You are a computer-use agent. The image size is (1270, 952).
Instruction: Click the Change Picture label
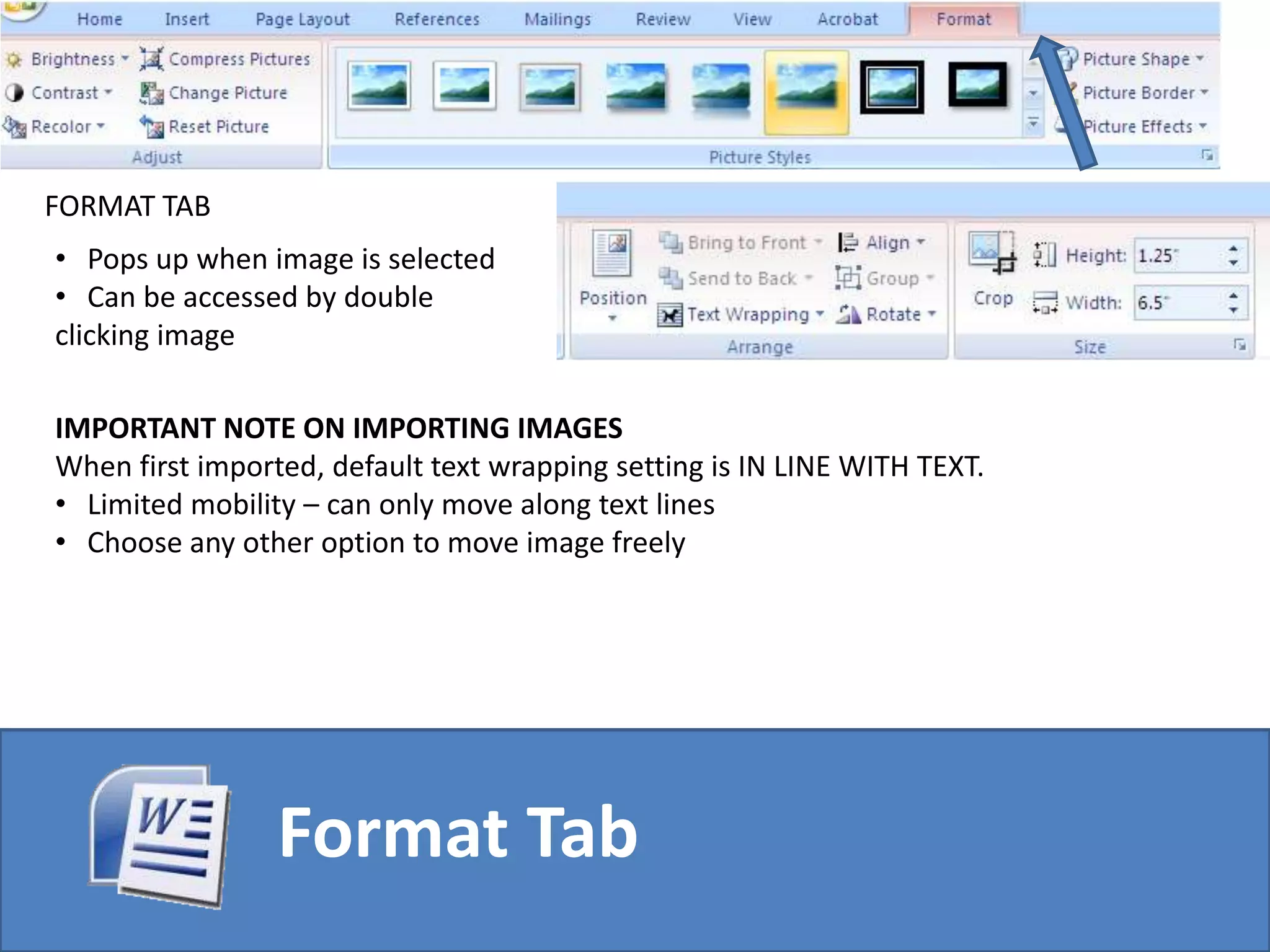click(228, 93)
